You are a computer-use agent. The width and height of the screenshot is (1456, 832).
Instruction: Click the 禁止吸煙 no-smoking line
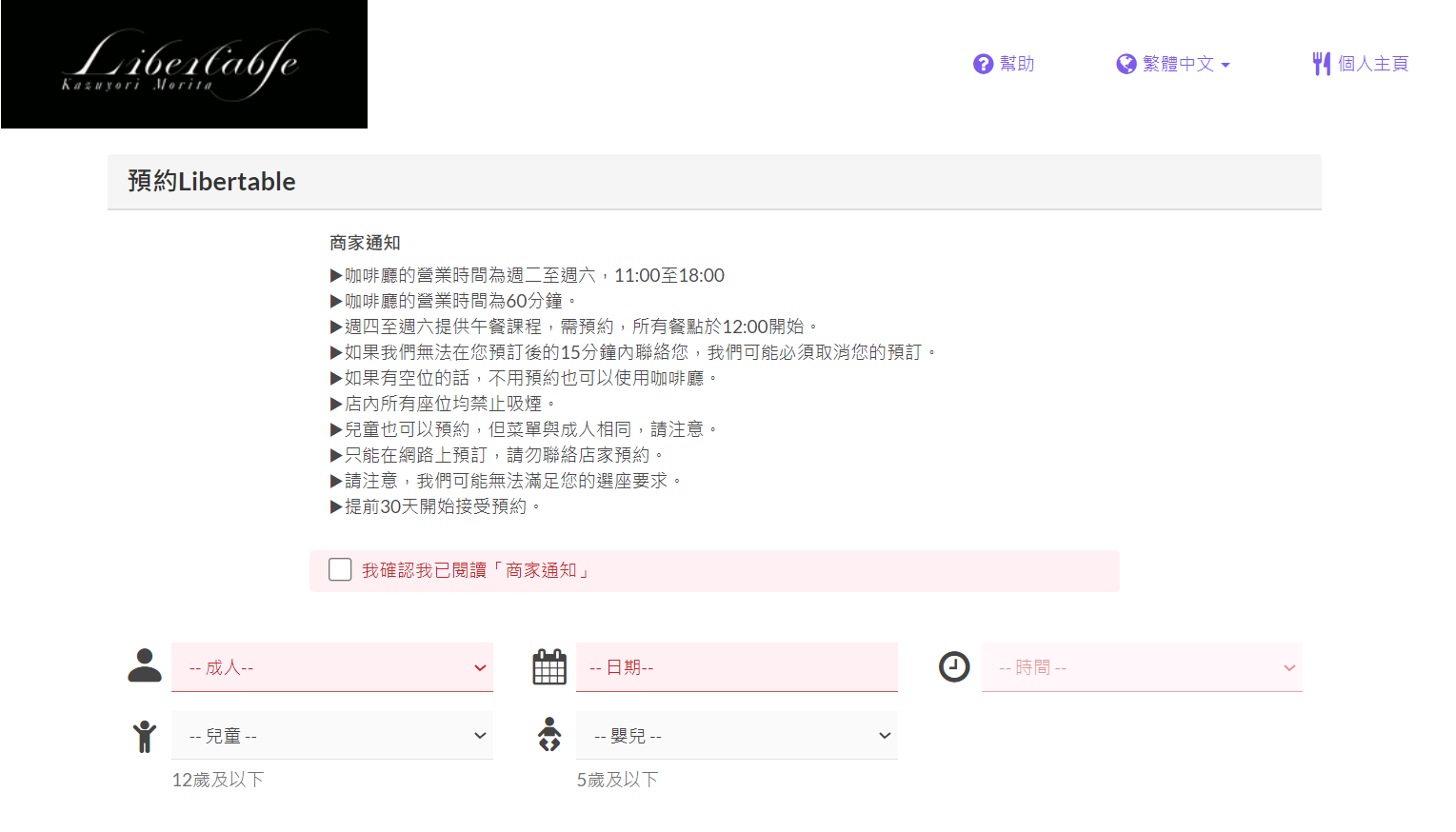(x=443, y=404)
